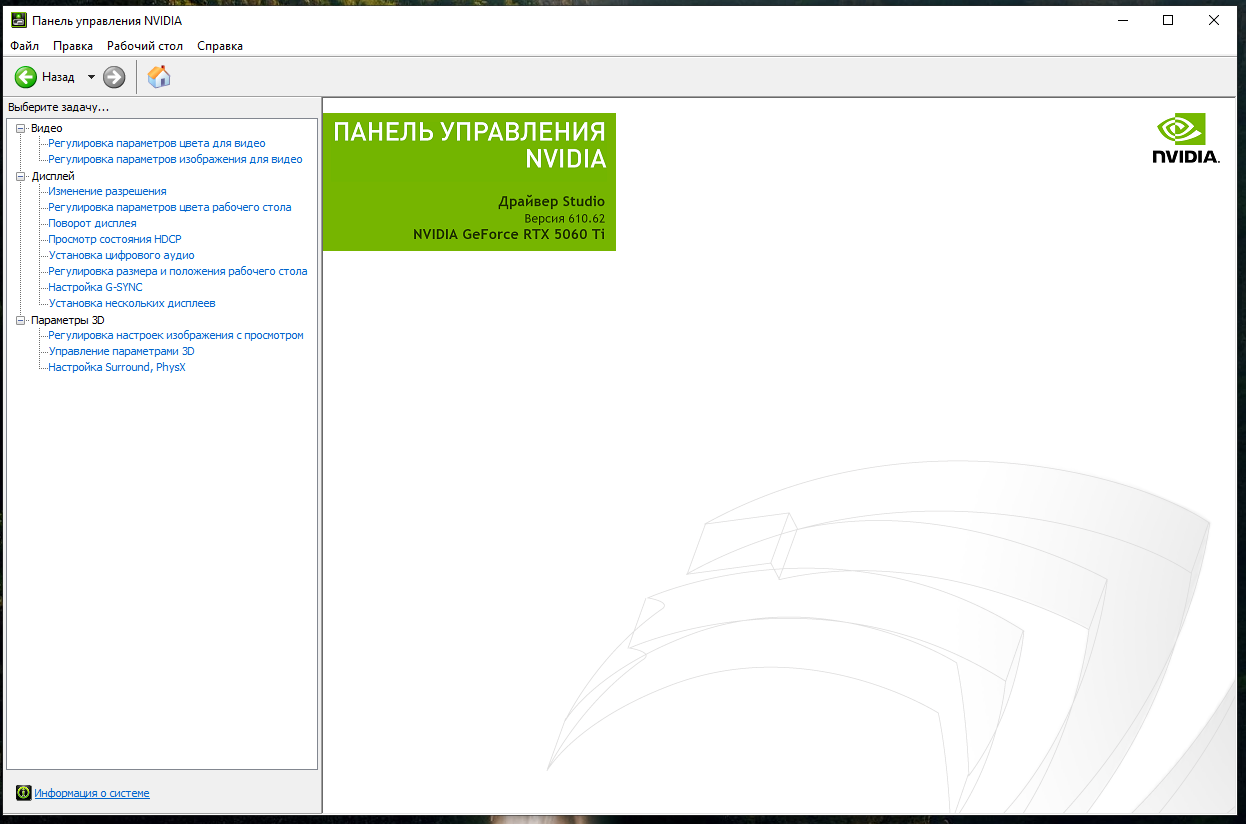
Task: Select the Видео category label
Action: click(46, 128)
